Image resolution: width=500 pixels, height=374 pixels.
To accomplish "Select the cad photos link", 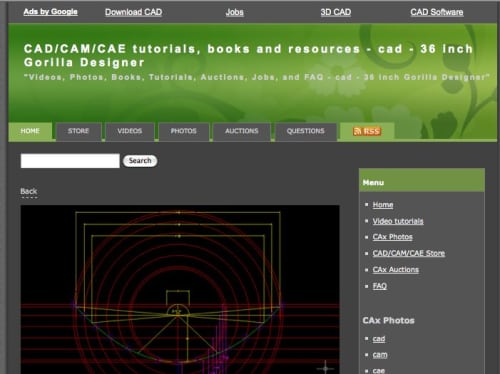I will pyautogui.click(x=379, y=339).
